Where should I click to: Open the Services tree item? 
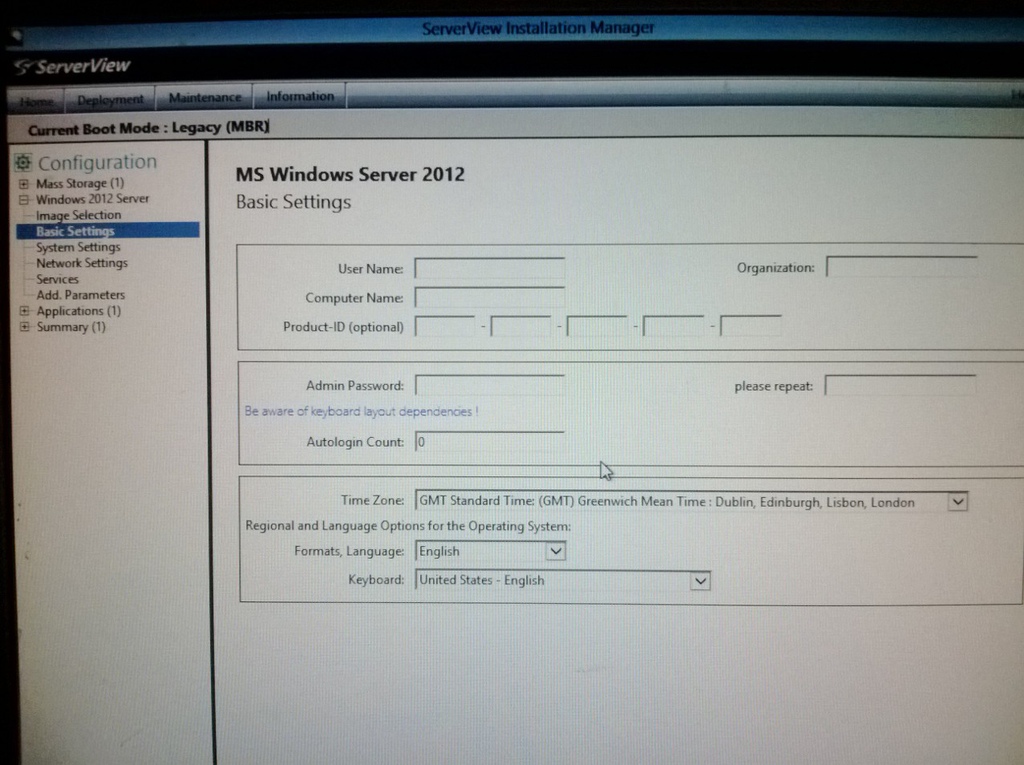coord(57,279)
